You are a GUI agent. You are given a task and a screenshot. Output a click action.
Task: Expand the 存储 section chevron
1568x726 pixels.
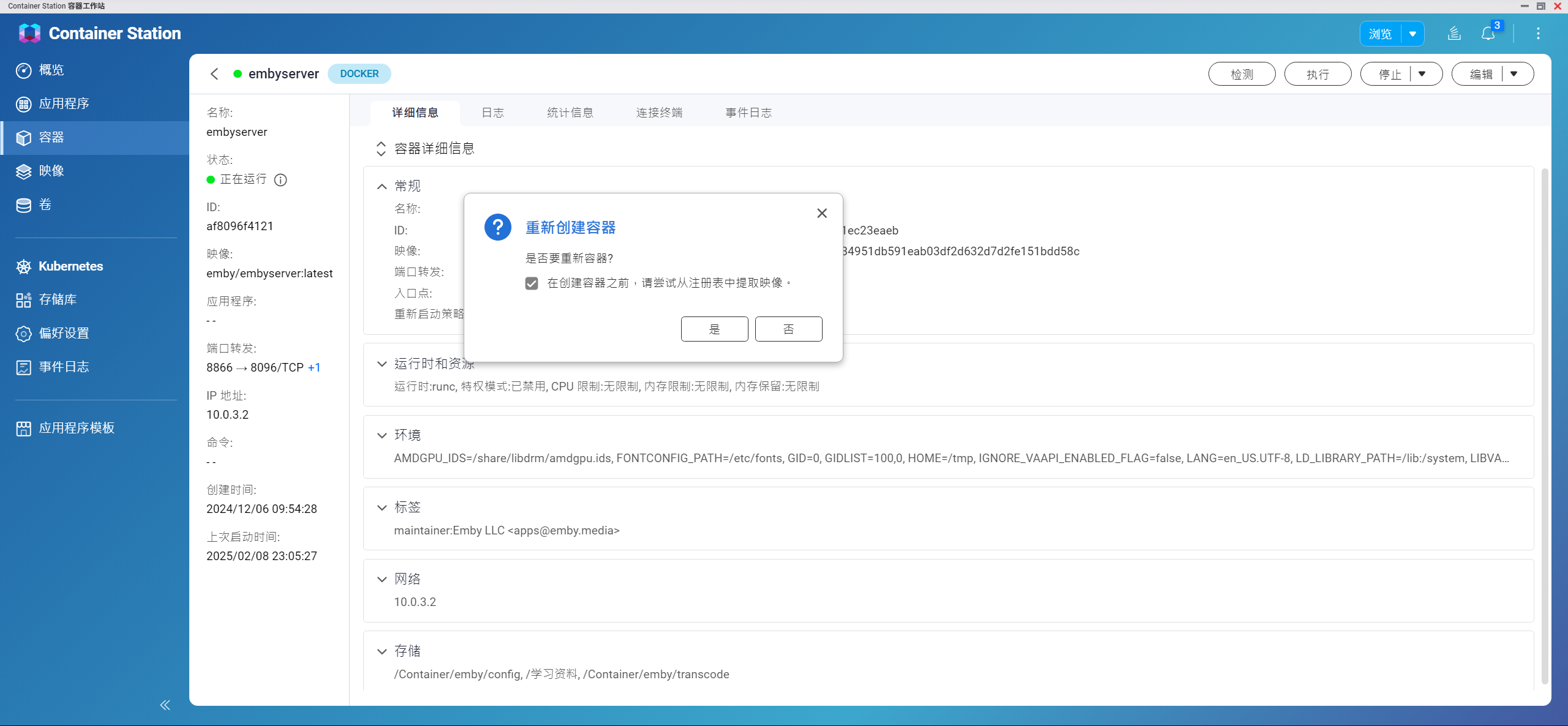coord(382,651)
